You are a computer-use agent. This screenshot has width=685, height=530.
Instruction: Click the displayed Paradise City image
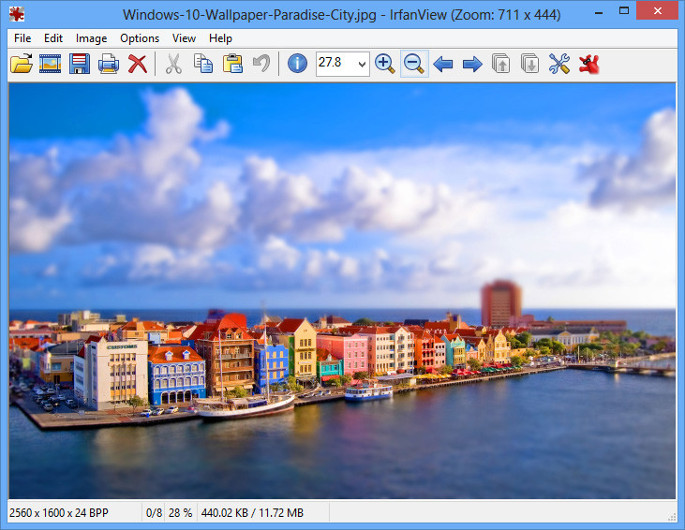pyautogui.click(x=342, y=290)
